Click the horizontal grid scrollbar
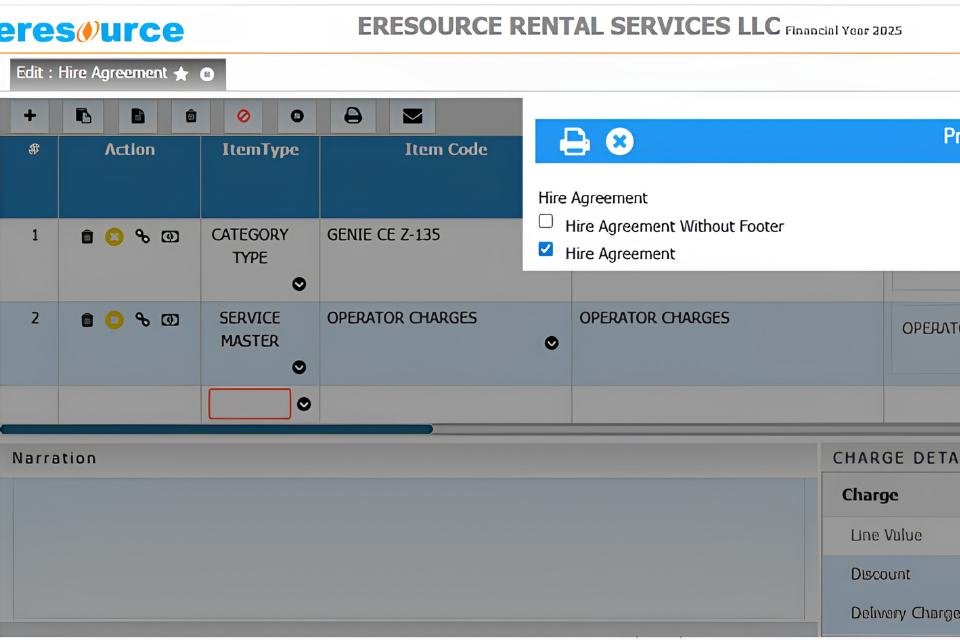The width and height of the screenshot is (960, 640). [217, 429]
